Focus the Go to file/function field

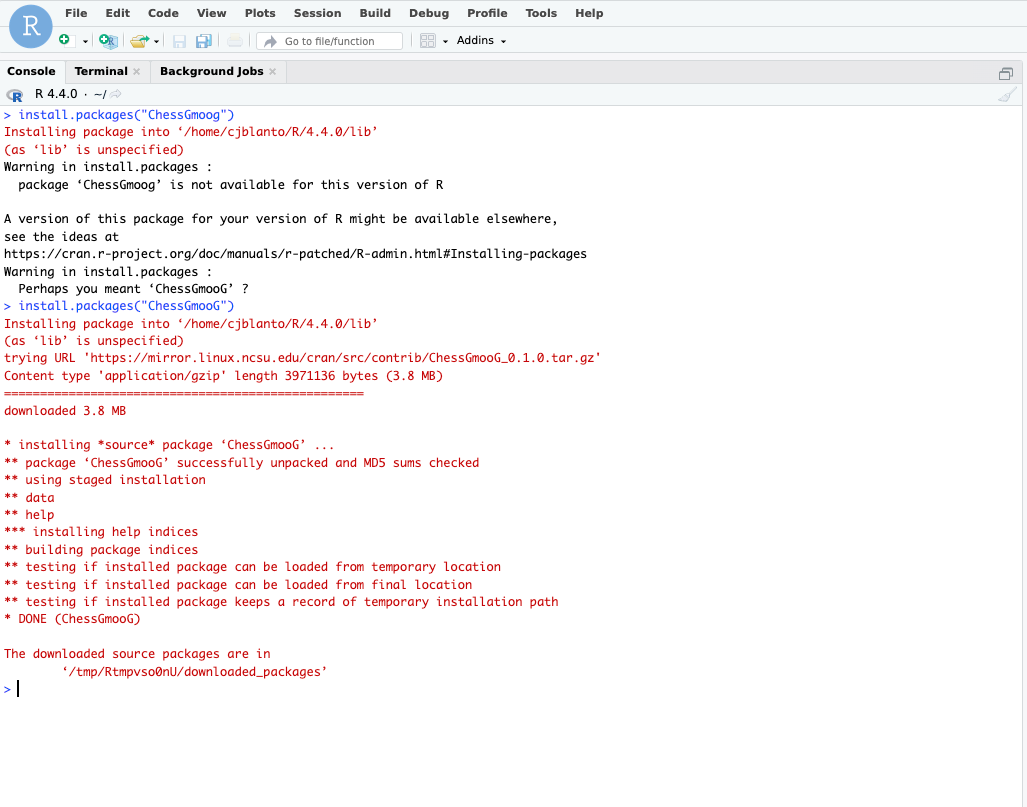coord(329,41)
